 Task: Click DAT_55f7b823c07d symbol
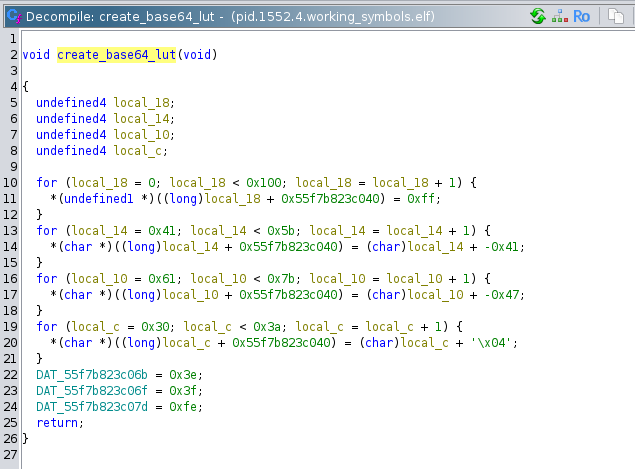[92, 407]
